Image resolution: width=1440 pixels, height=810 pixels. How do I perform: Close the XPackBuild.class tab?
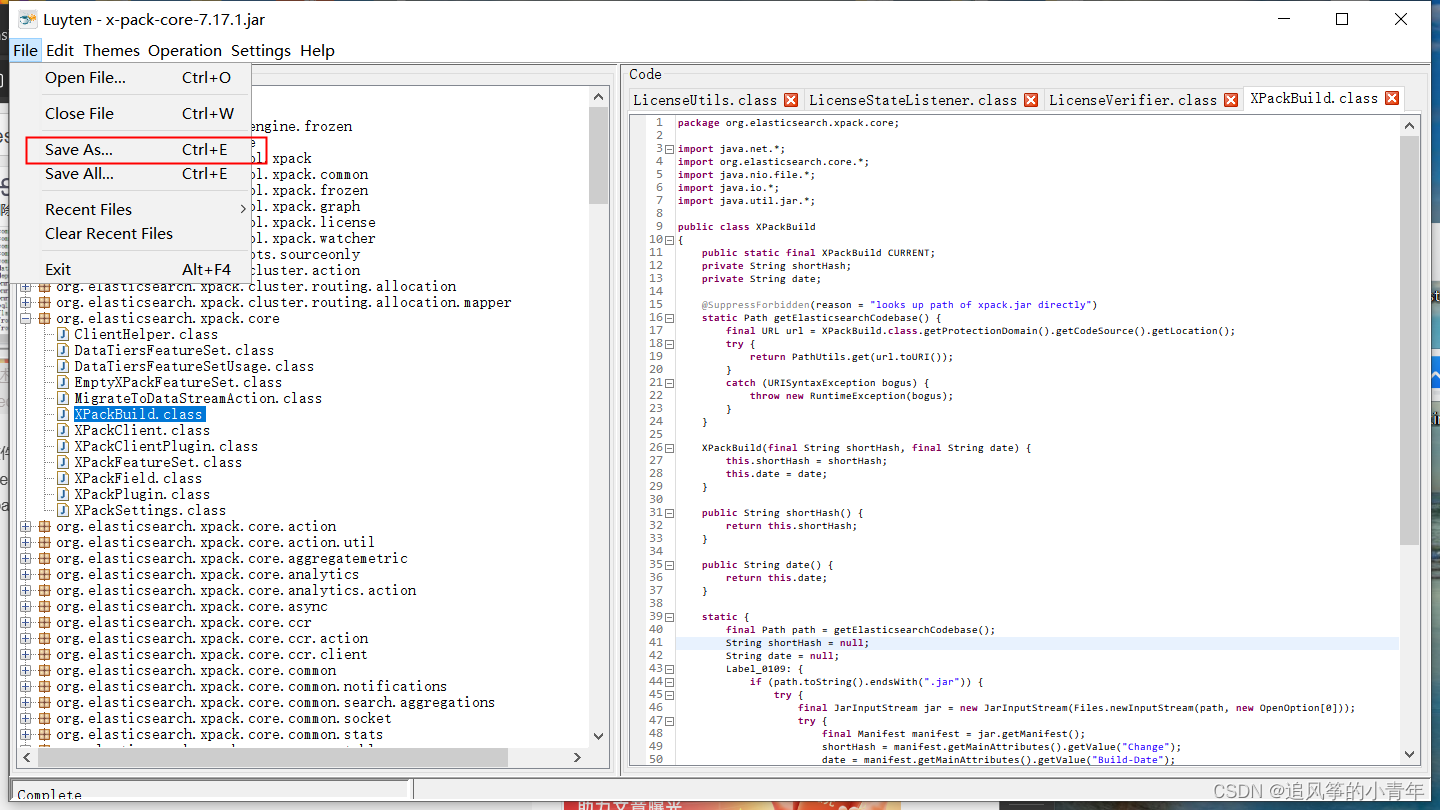[x=1392, y=98]
